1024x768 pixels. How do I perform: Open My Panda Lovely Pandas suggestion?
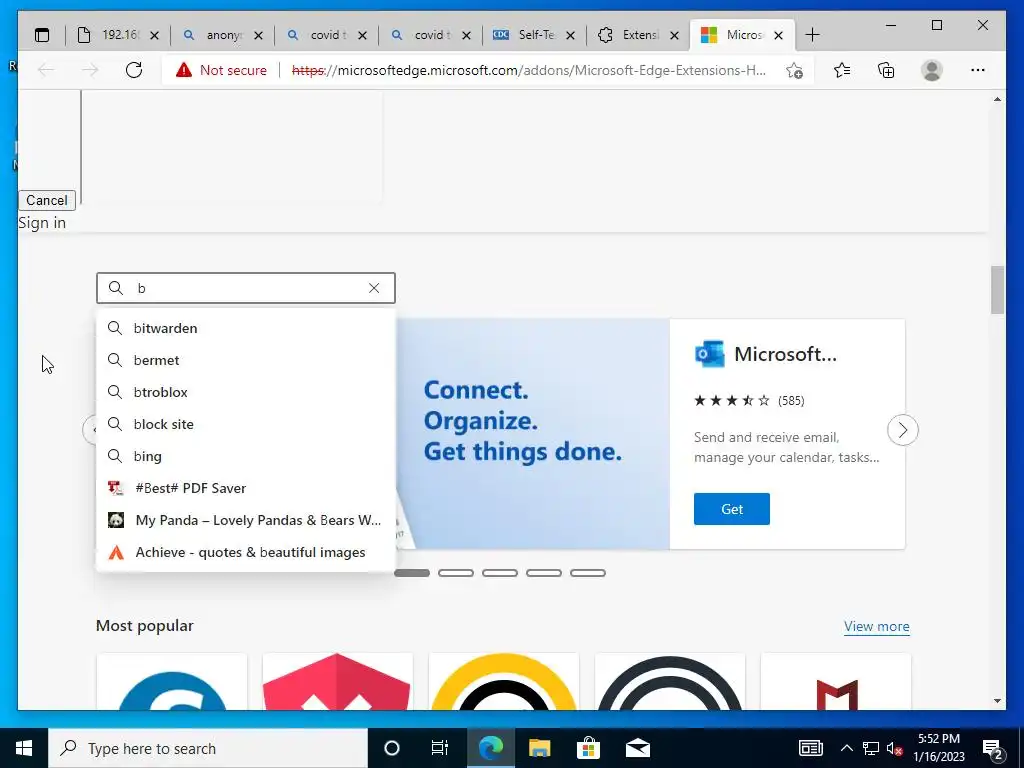pyautogui.click(x=246, y=520)
